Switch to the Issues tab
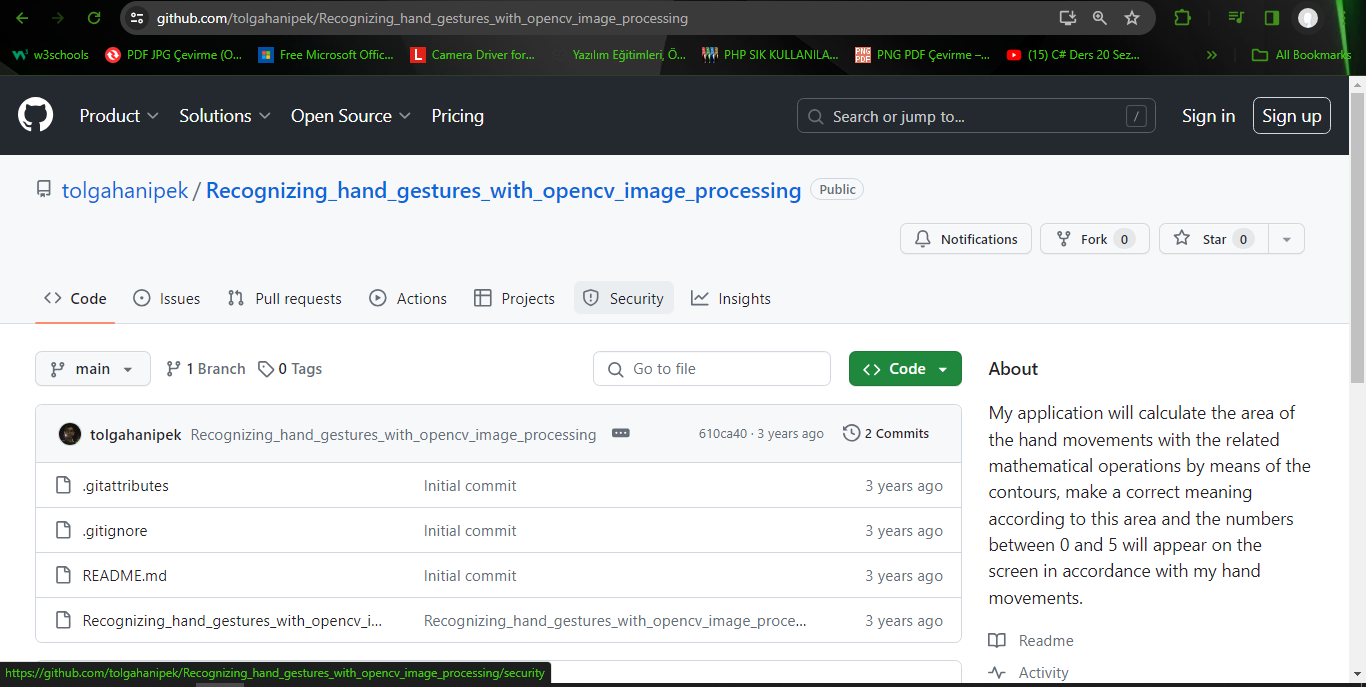 pyautogui.click(x=167, y=299)
